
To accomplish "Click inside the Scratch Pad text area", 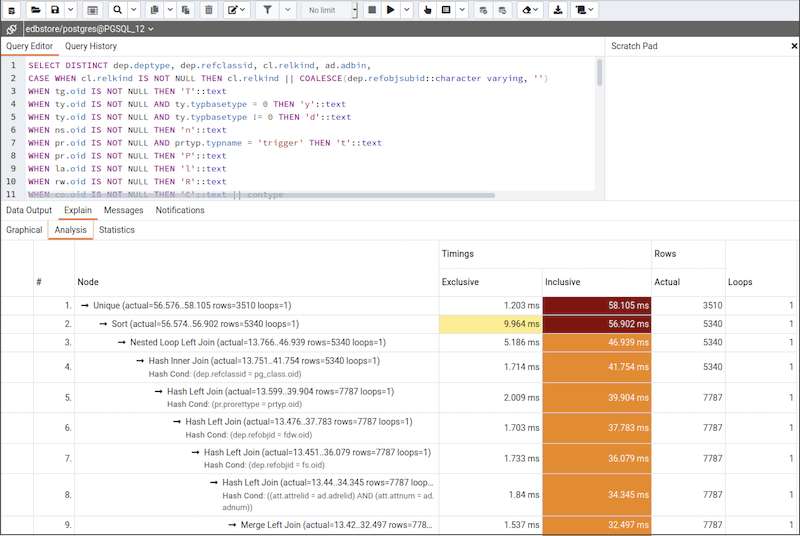I will [702, 127].
